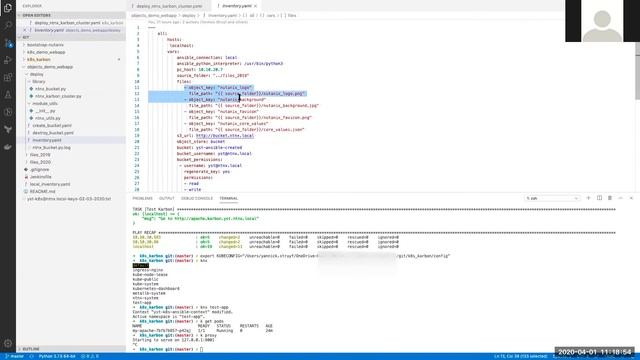
Task: Select inventory.yaml in the file tree
Action: (x=47, y=140)
